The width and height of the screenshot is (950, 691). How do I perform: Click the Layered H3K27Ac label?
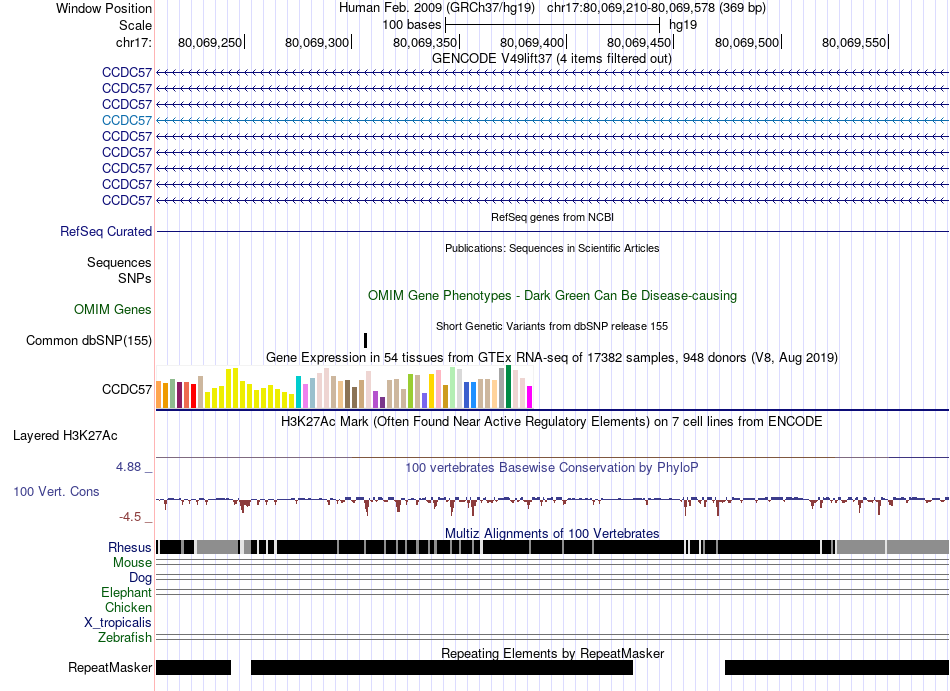(65, 435)
